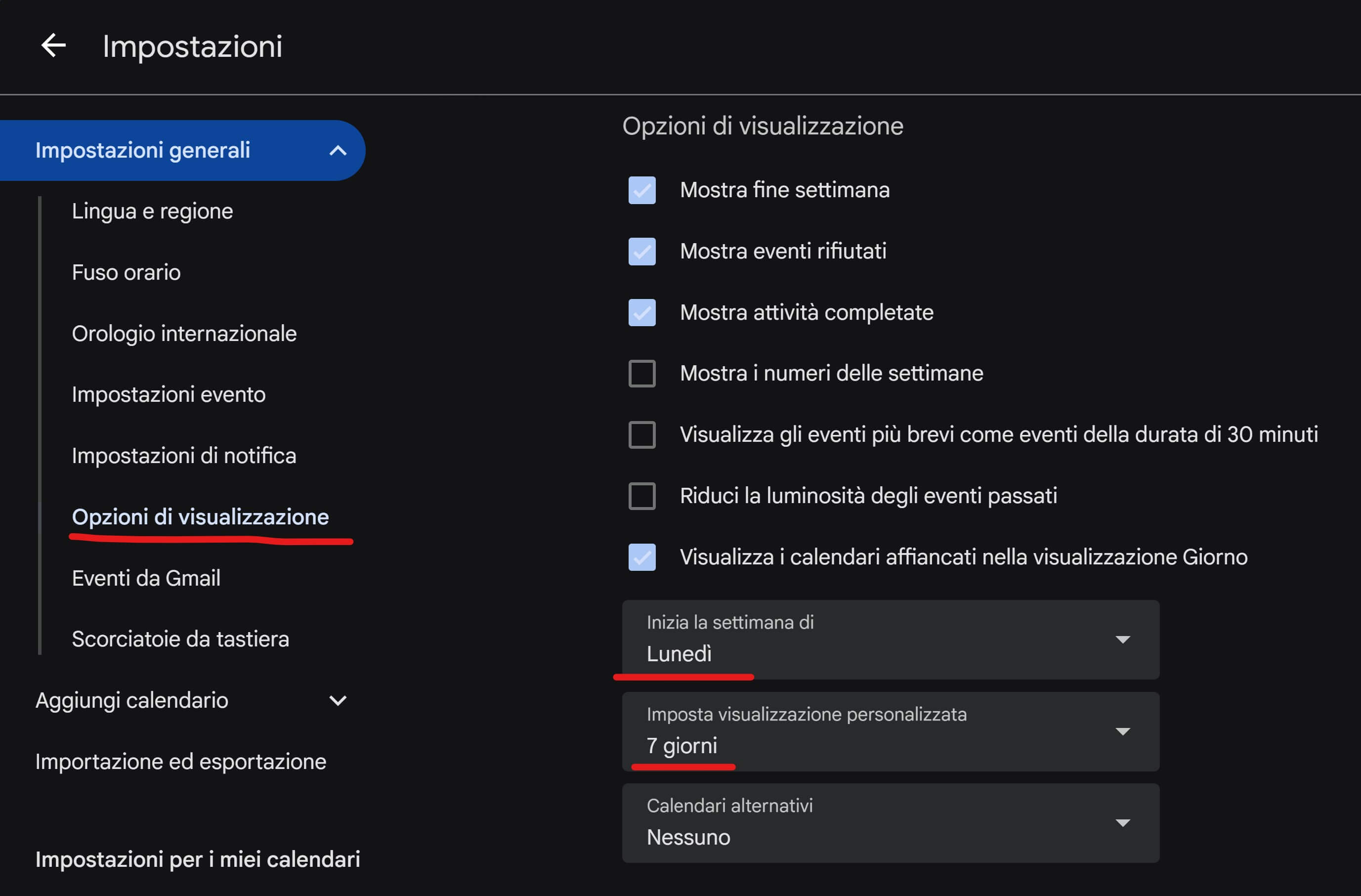Select Scorciatoie da tastiera item
Image resolution: width=1361 pixels, height=896 pixels.
[180, 639]
